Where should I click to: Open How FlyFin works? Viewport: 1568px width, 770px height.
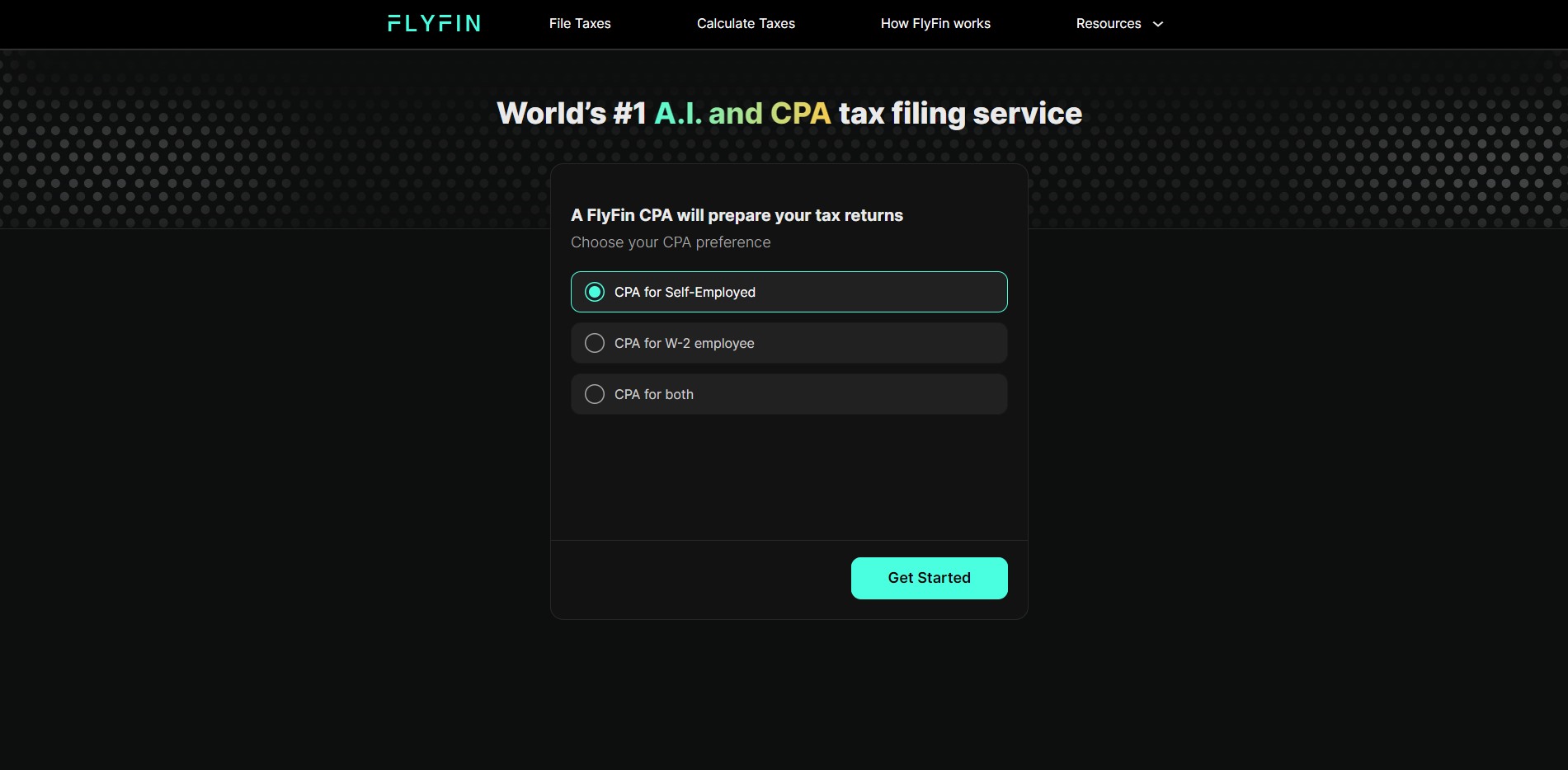tap(935, 23)
